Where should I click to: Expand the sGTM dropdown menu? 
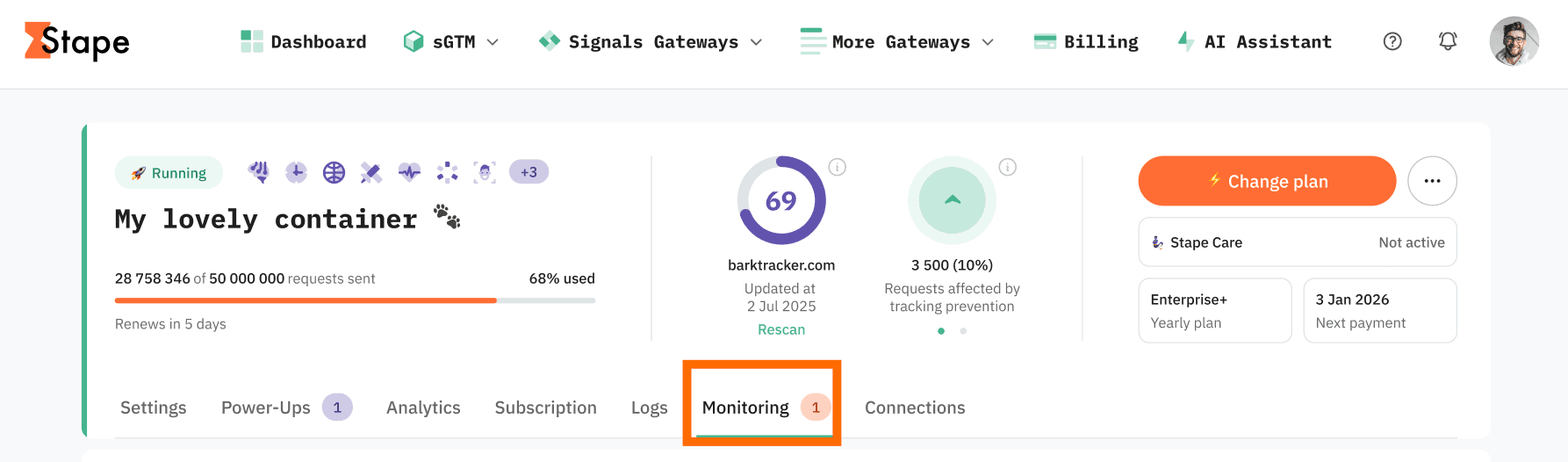pos(451,42)
